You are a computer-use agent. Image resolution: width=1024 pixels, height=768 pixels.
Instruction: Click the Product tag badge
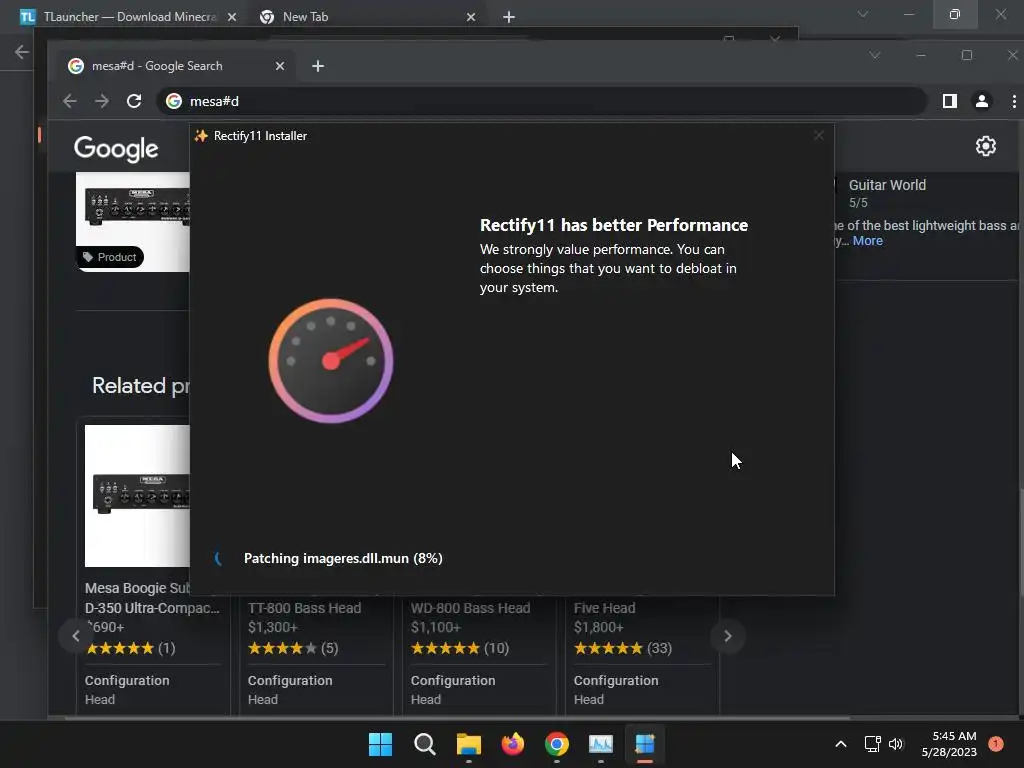coord(110,257)
